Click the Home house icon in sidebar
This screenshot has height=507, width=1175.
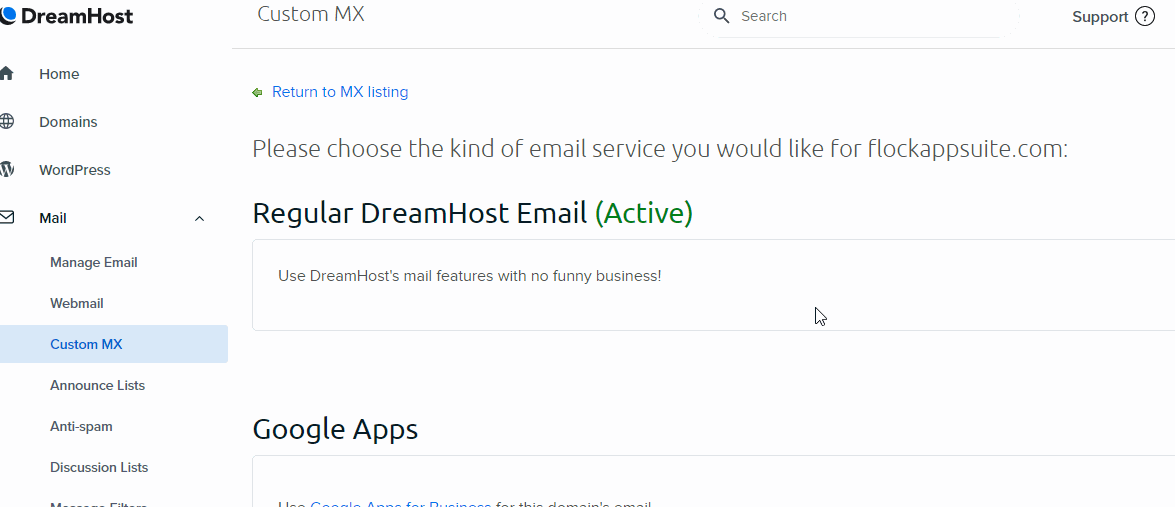6,74
